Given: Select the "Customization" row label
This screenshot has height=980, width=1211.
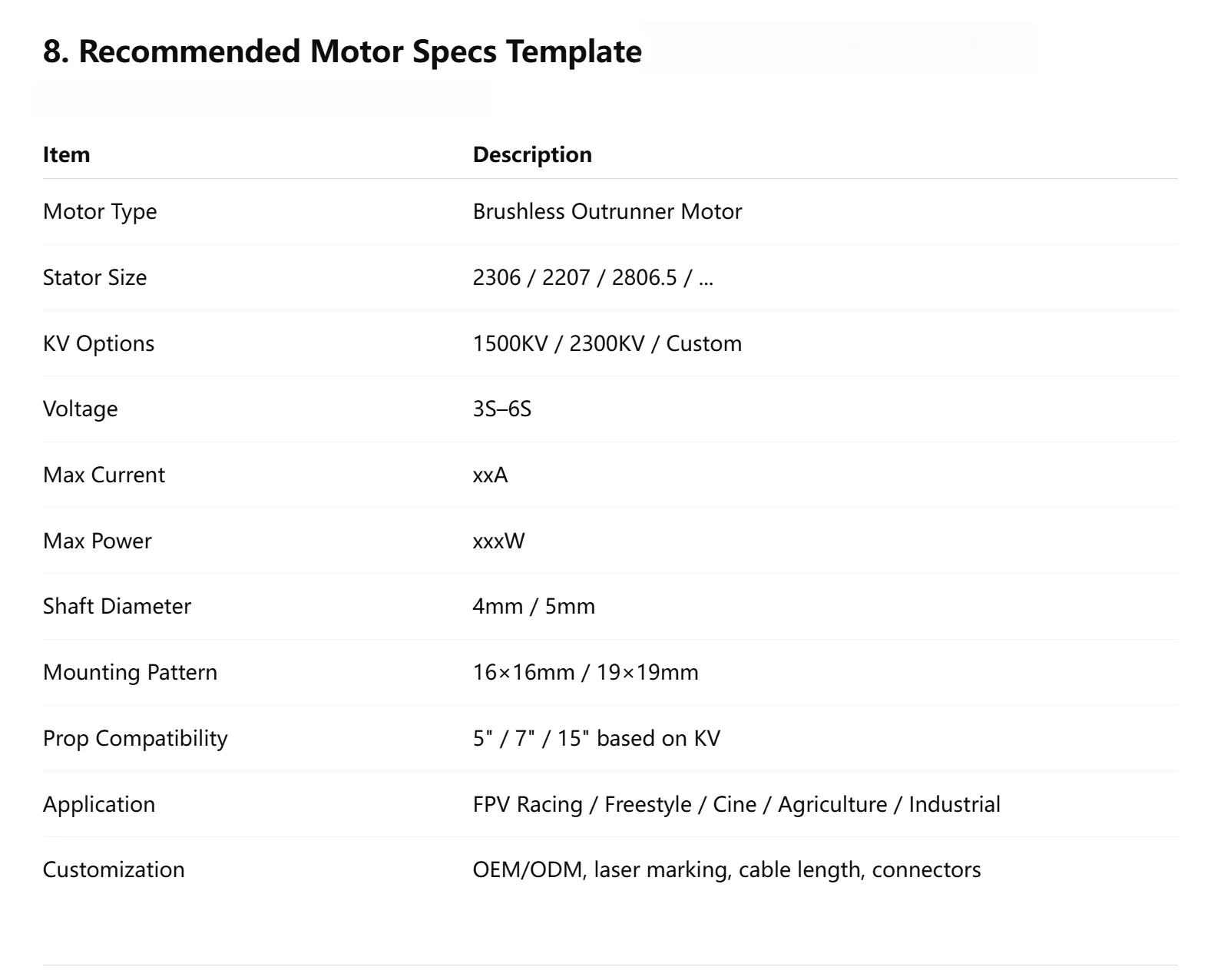Looking at the screenshot, I should tap(114, 869).
